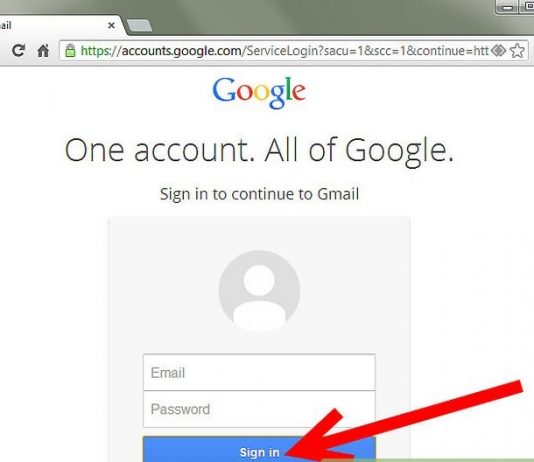The width and height of the screenshot is (534, 462).
Task: Restore the browser window size
Action: point(527,7)
